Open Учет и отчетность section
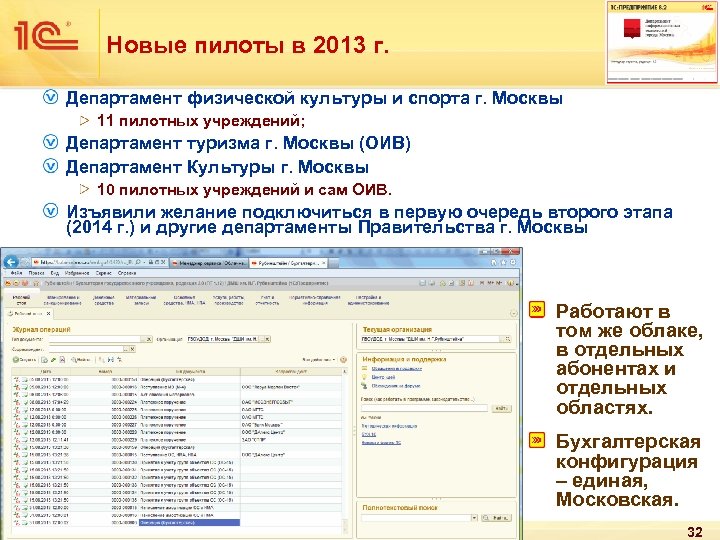The image size is (720, 540). coord(267,300)
